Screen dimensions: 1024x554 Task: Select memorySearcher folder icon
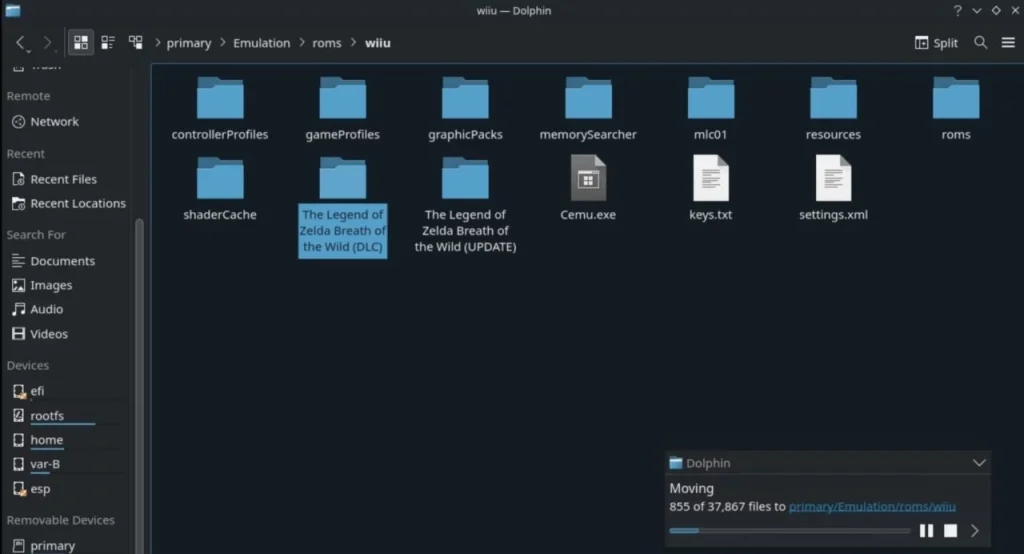[x=588, y=98]
